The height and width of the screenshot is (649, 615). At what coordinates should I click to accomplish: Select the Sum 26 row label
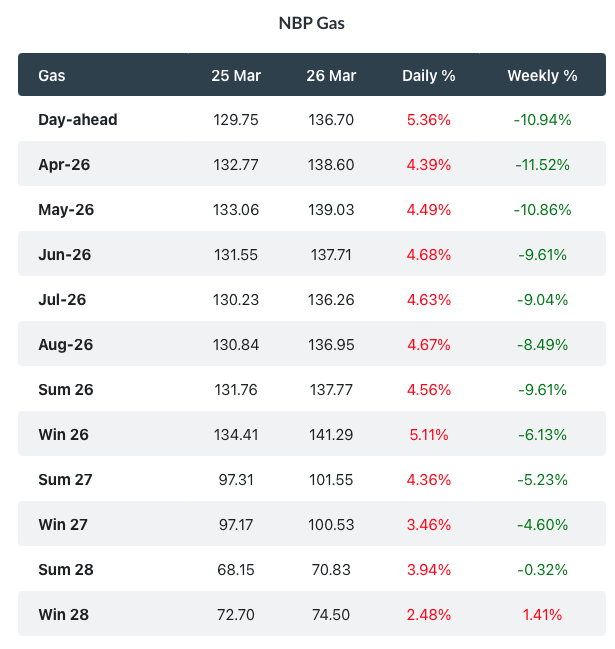click(x=65, y=390)
